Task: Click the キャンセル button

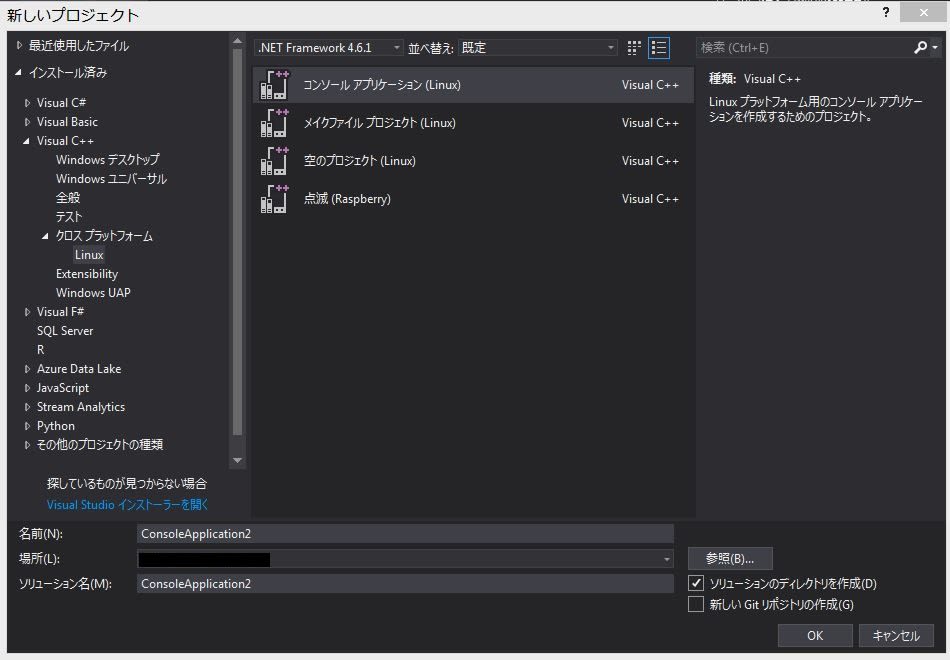Action: tap(895, 635)
